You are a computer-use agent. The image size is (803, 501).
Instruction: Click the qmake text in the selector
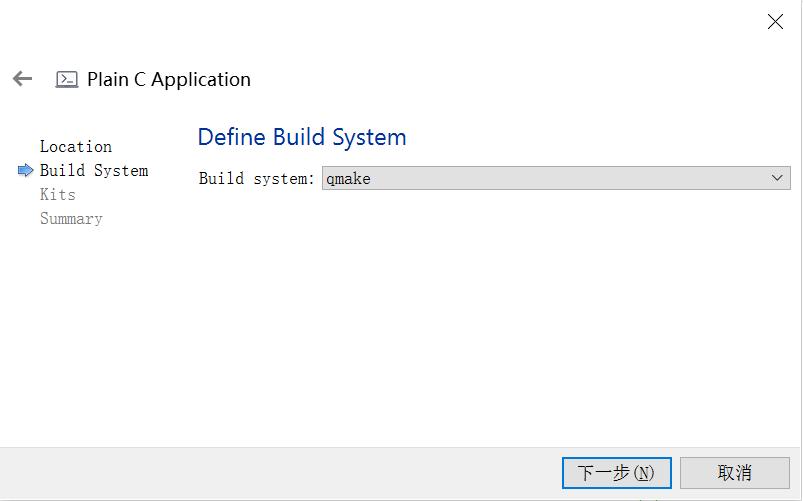click(x=349, y=179)
